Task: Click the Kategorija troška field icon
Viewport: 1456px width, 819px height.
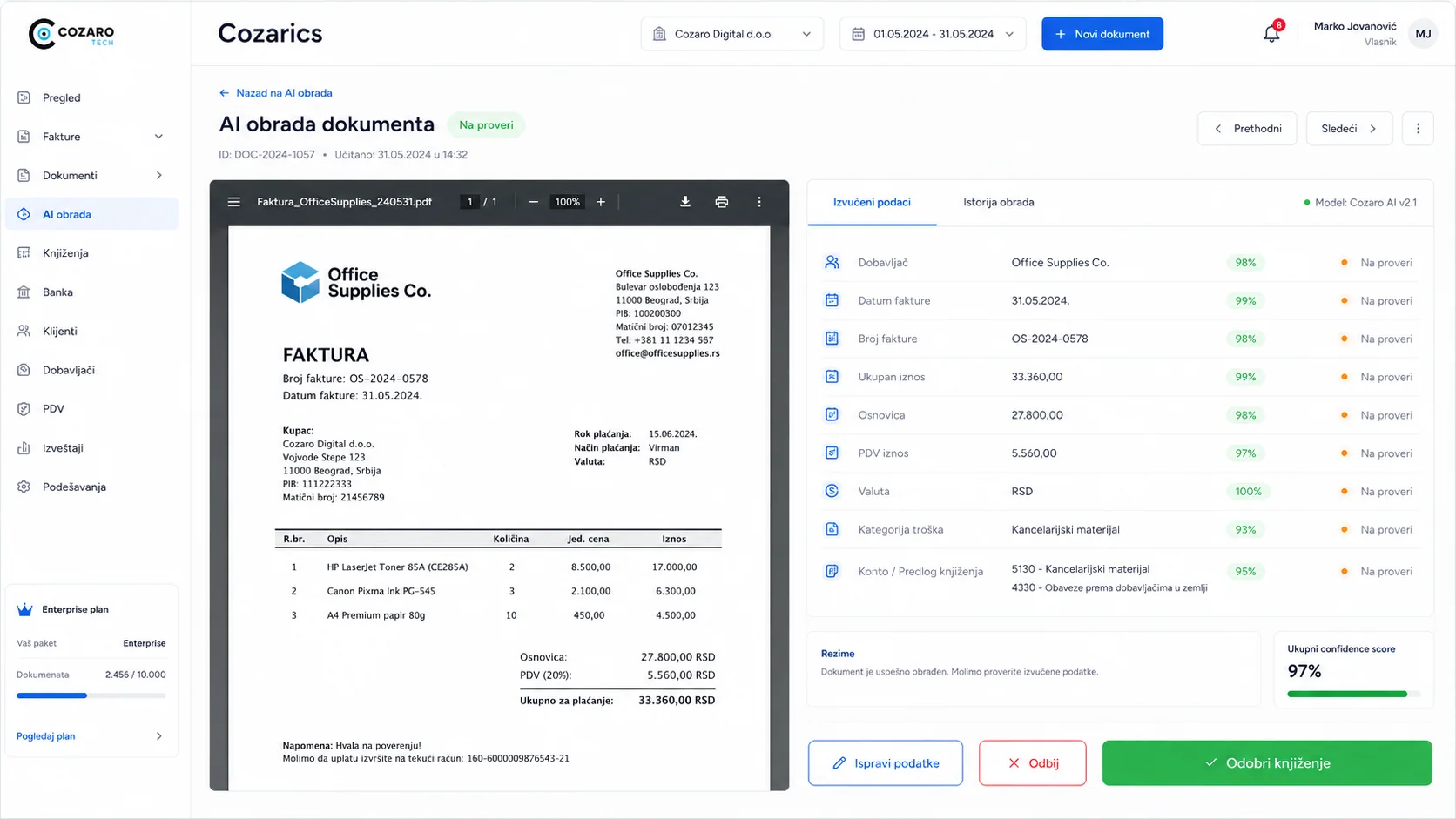Action: coord(832,529)
